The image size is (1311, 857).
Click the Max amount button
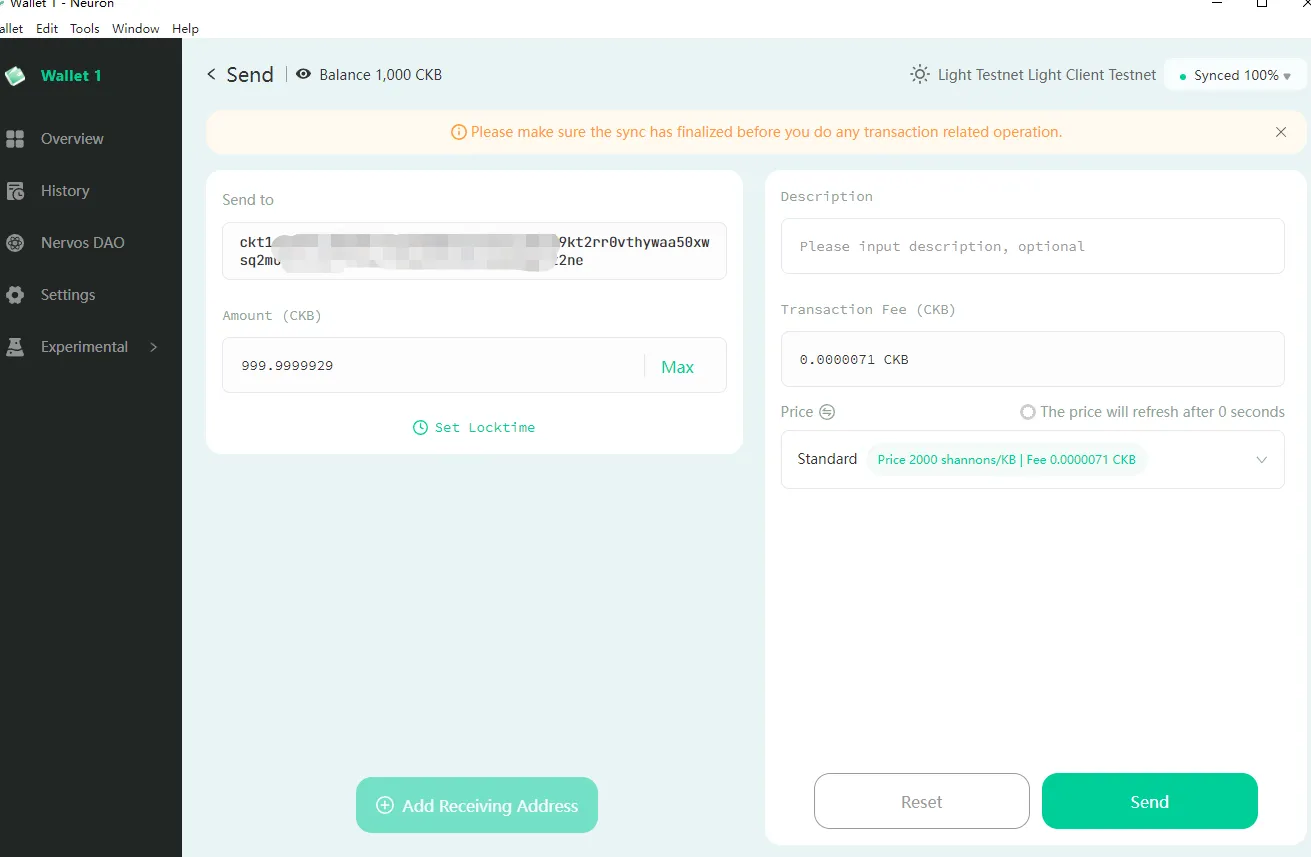[677, 367]
